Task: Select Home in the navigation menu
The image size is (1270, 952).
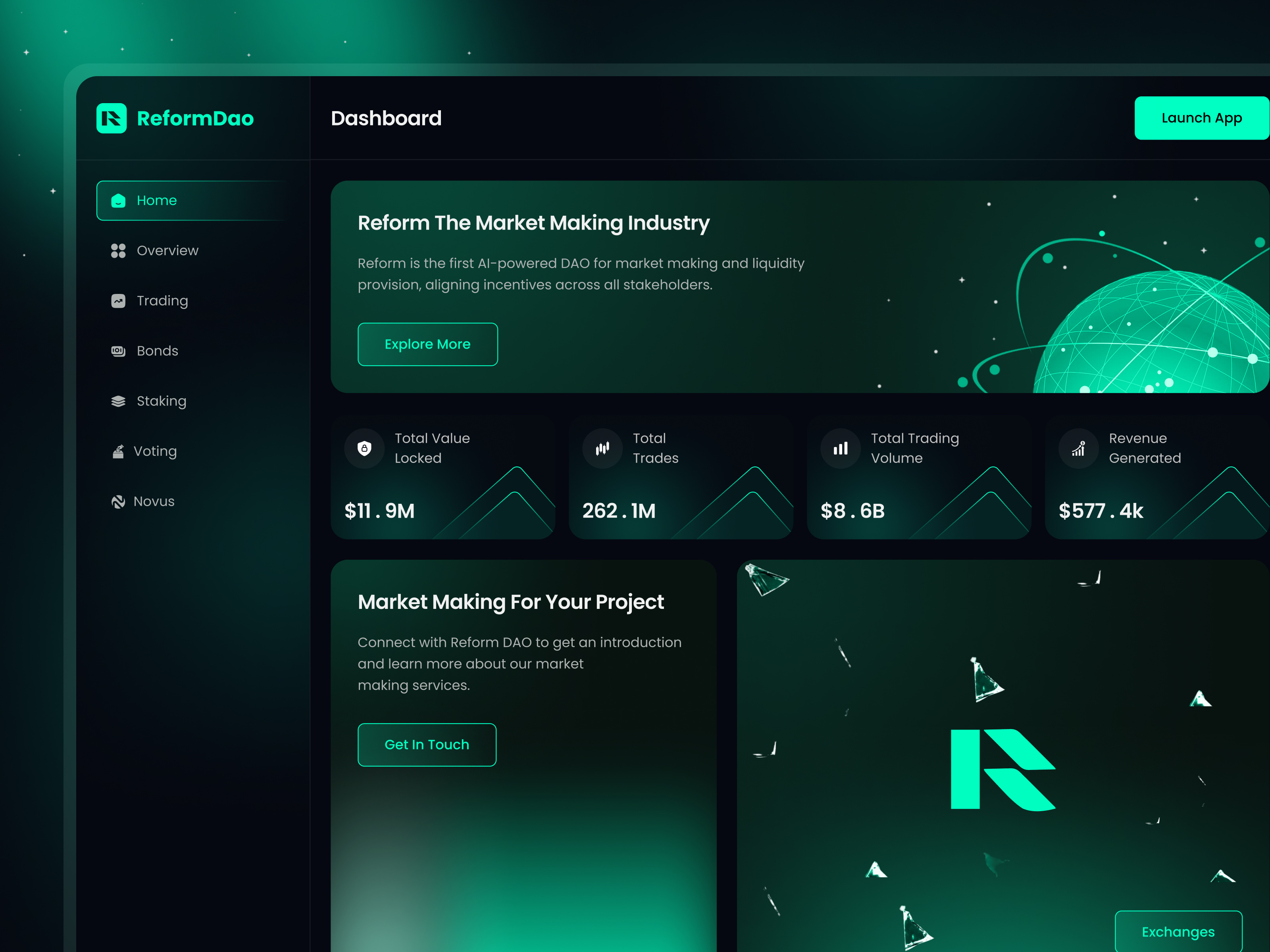Action: 157,200
